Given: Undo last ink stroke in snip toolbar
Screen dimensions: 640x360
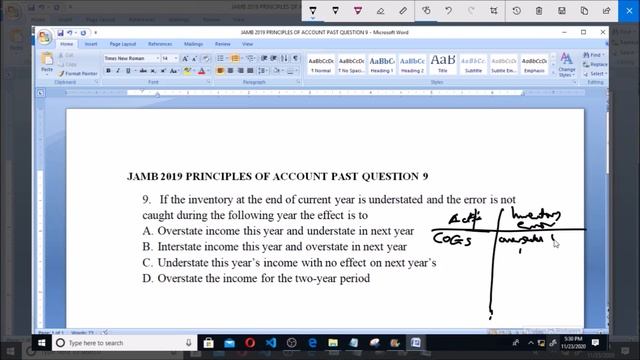Looking at the screenshot, I should pos(449,11).
